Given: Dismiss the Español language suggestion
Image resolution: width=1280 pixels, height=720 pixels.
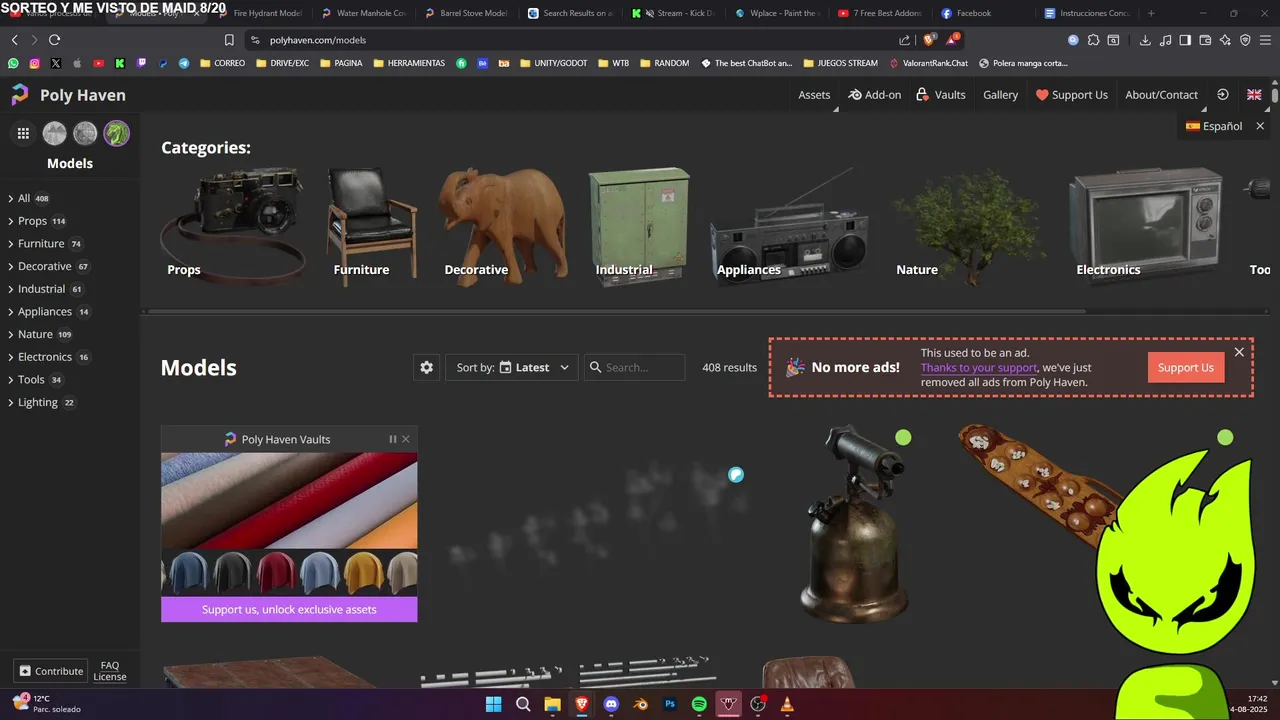Looking at the screenshot, I should pos(1260,126).
